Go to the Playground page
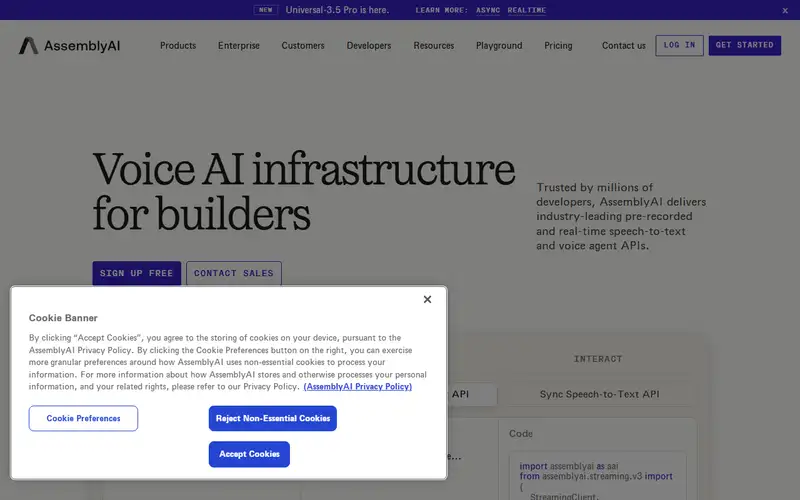This screenshot has width=800, height=500. tap(499, 45)
